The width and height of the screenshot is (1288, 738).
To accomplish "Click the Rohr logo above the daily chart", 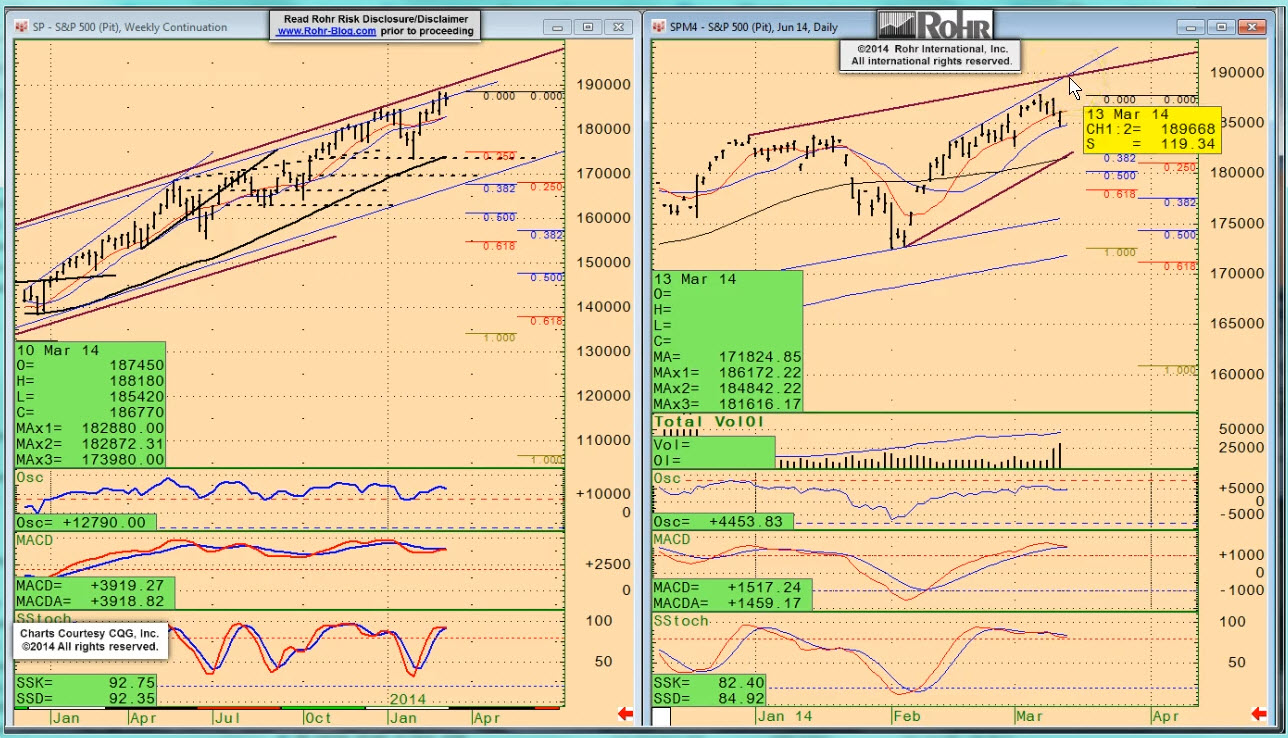I will 934,25.
